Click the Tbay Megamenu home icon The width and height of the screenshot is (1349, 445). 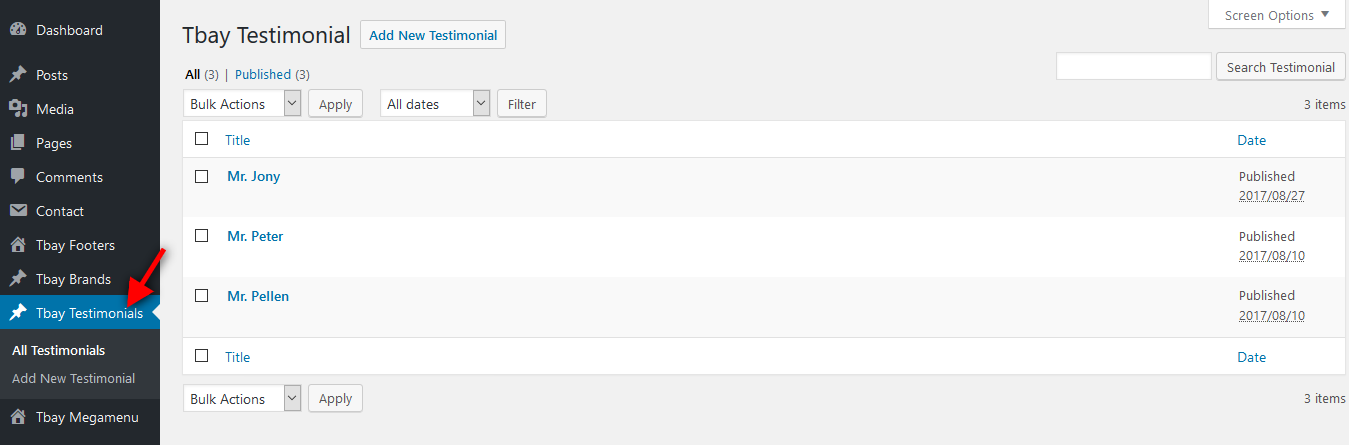(x=17, y=417)
